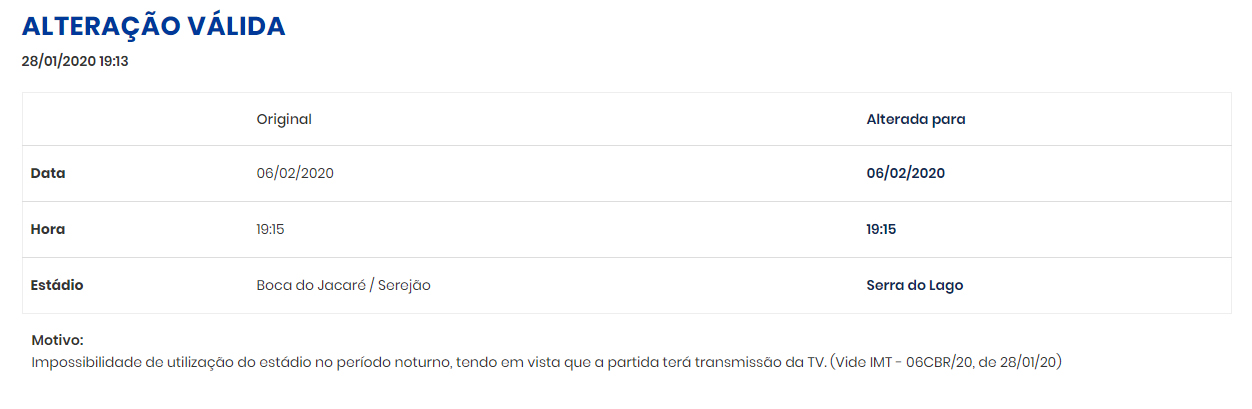Image resolution: width=1252 pixels, height=409 pixels.
Task: Click Boca do Jacaré / Serejão stadium
Action: (343, 285)
